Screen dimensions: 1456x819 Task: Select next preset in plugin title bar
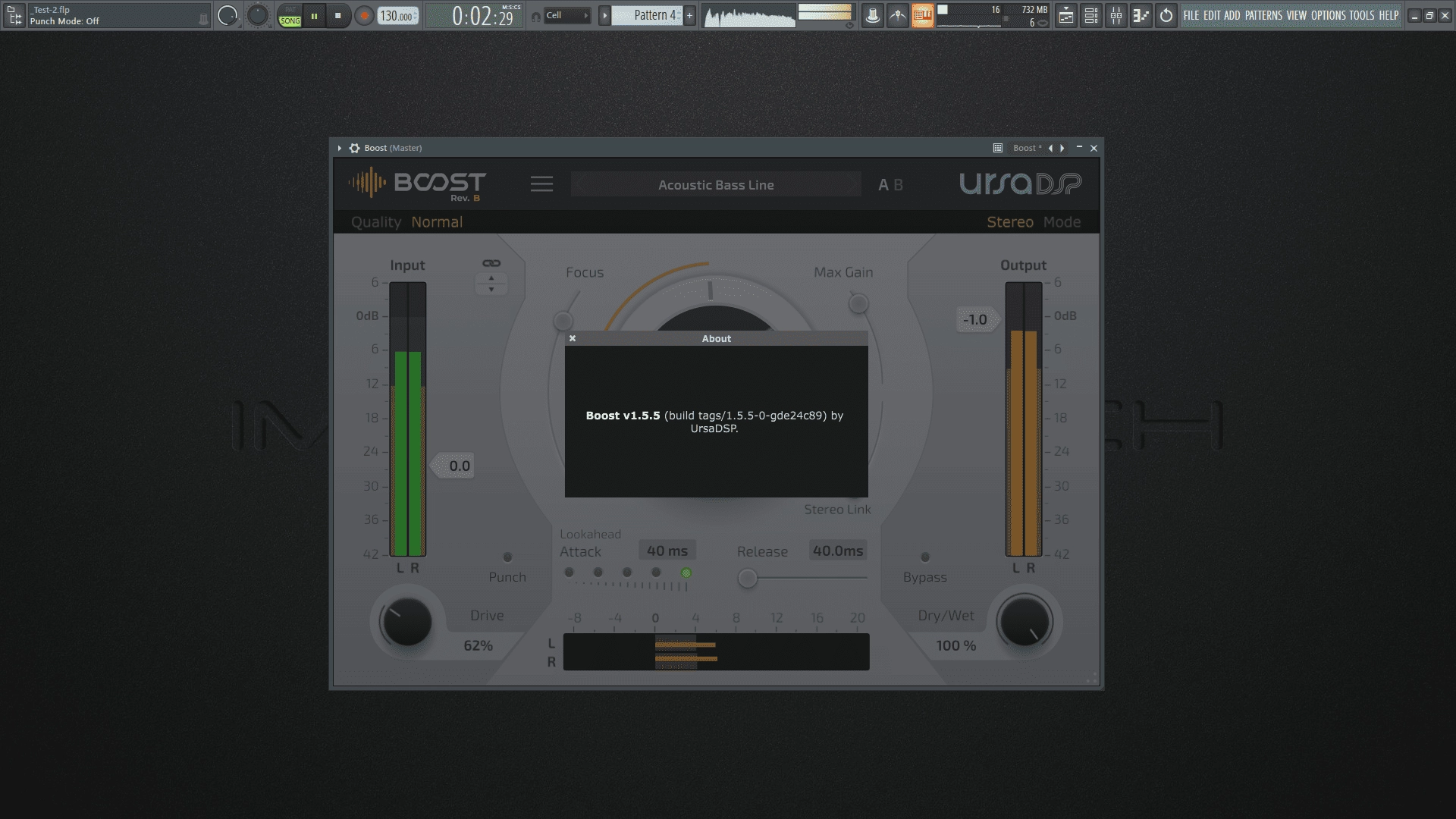point(1062,148)
